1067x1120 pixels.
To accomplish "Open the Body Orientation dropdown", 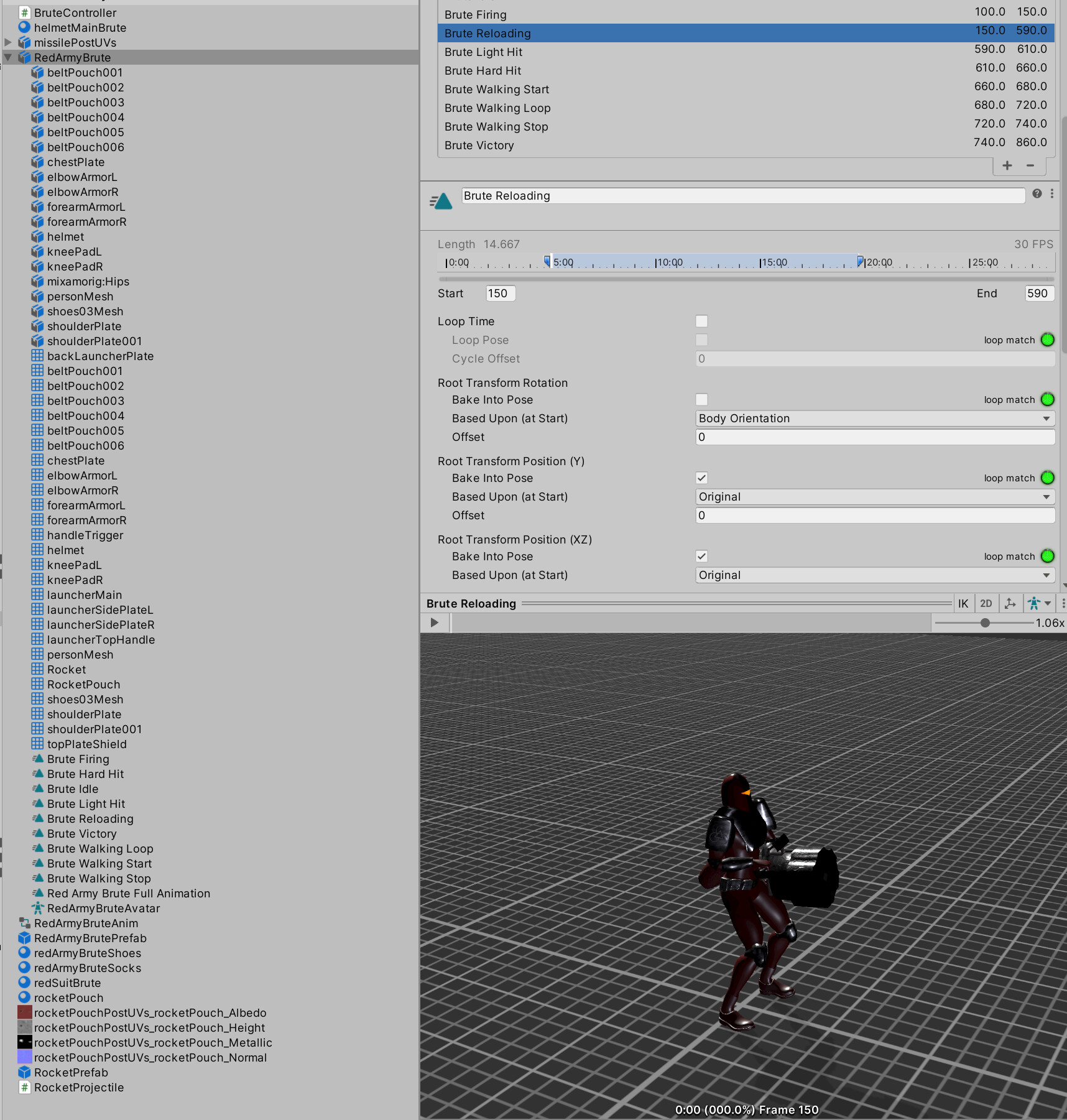I will (874, 418).
